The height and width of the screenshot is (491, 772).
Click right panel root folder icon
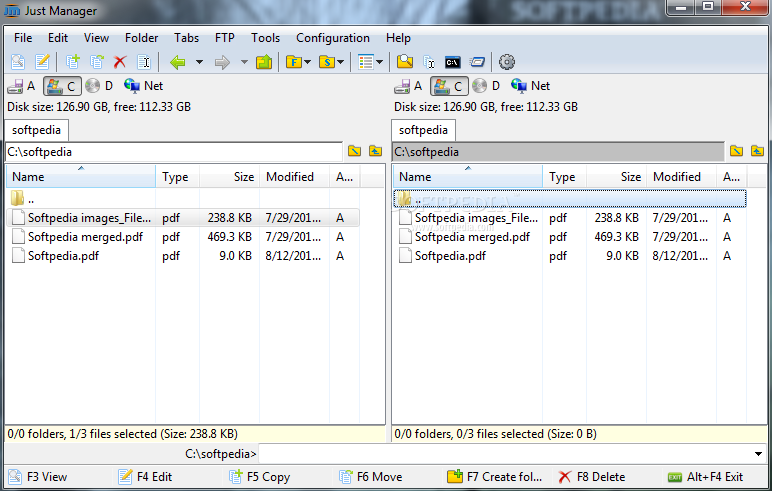coord(737,151)
